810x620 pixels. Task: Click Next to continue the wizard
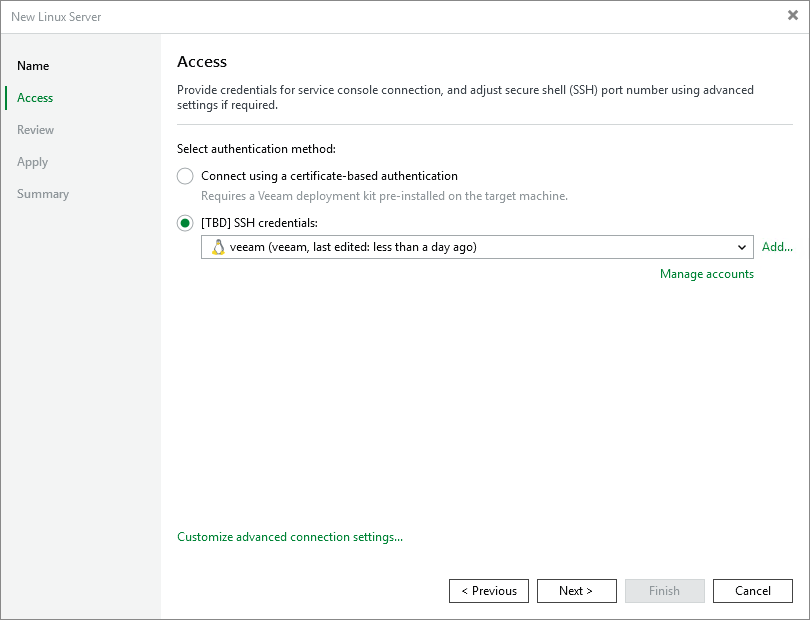pyautogui.click(x=576, y=591)
